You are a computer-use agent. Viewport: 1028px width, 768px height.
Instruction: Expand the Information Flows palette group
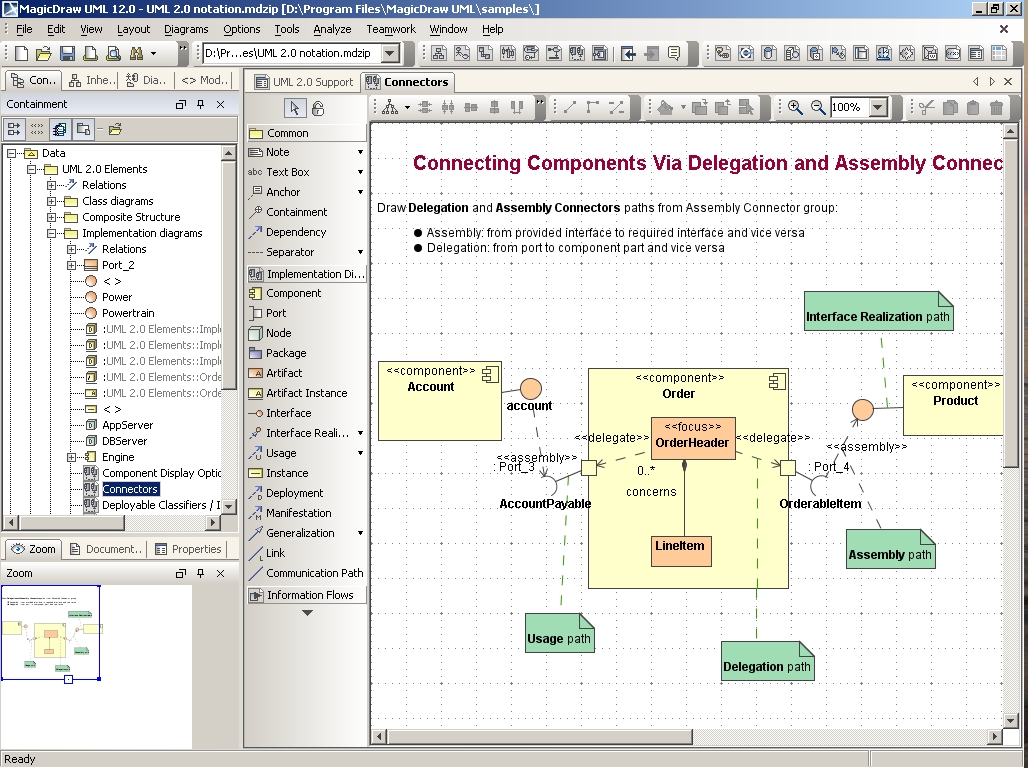[x=306, y=595]
